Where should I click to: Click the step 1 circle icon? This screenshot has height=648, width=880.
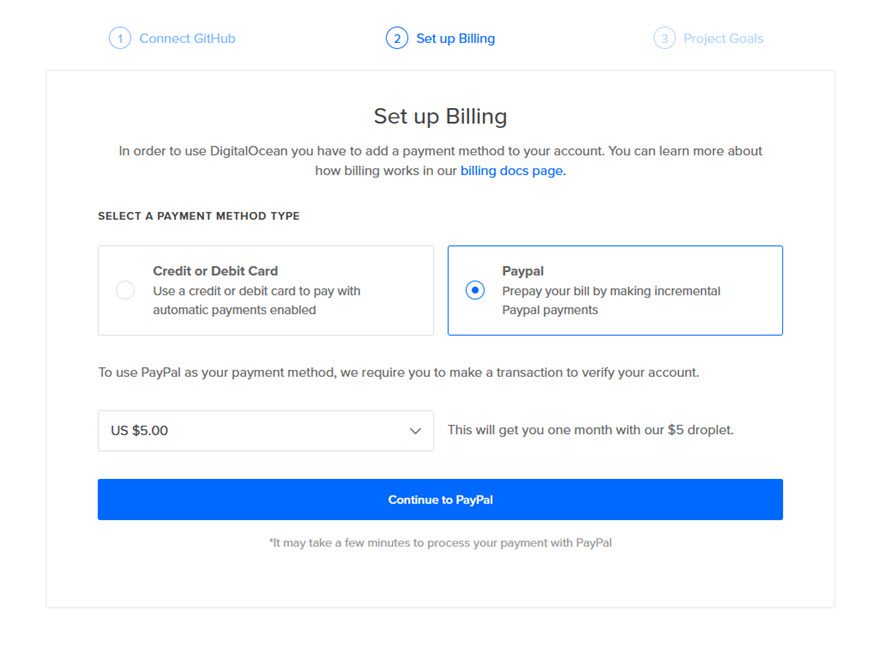[120, 39]
